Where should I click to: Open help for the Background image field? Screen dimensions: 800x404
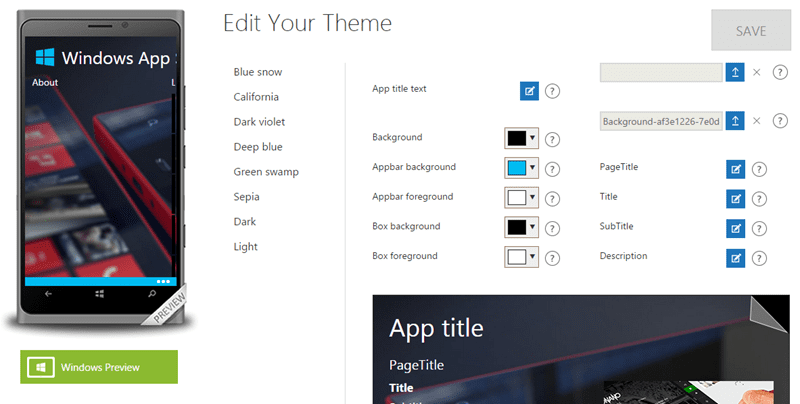[x=780, y=121]
